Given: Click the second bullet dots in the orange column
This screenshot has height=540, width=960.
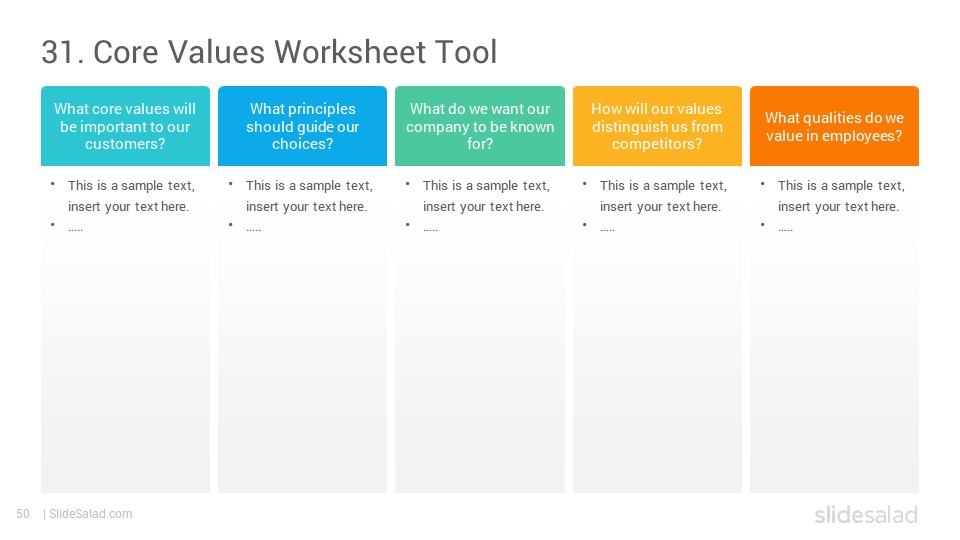Looking at the screenshot, I should [x=786, y=230].
